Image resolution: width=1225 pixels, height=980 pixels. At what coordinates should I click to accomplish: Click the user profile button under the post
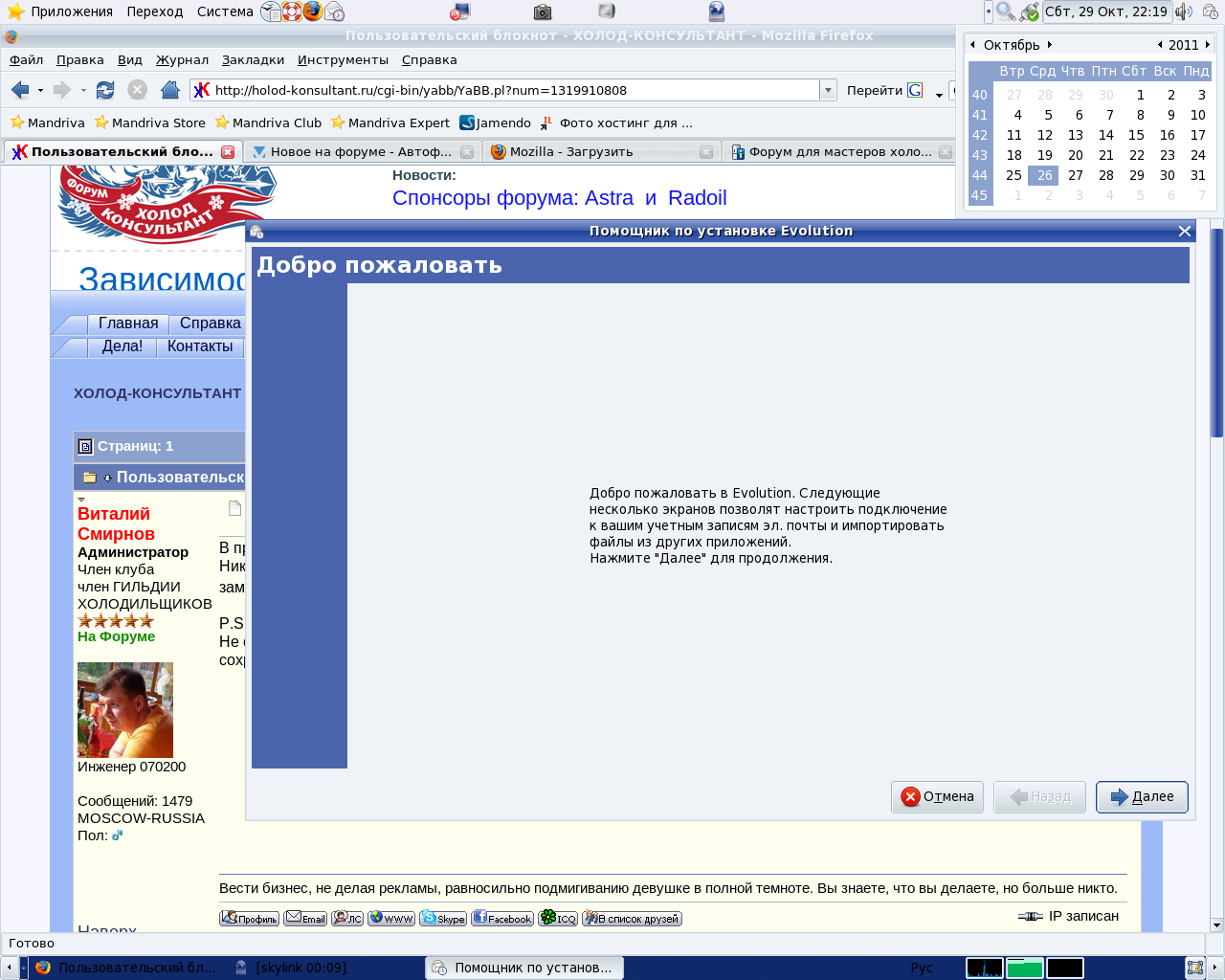tap(249, 918)
